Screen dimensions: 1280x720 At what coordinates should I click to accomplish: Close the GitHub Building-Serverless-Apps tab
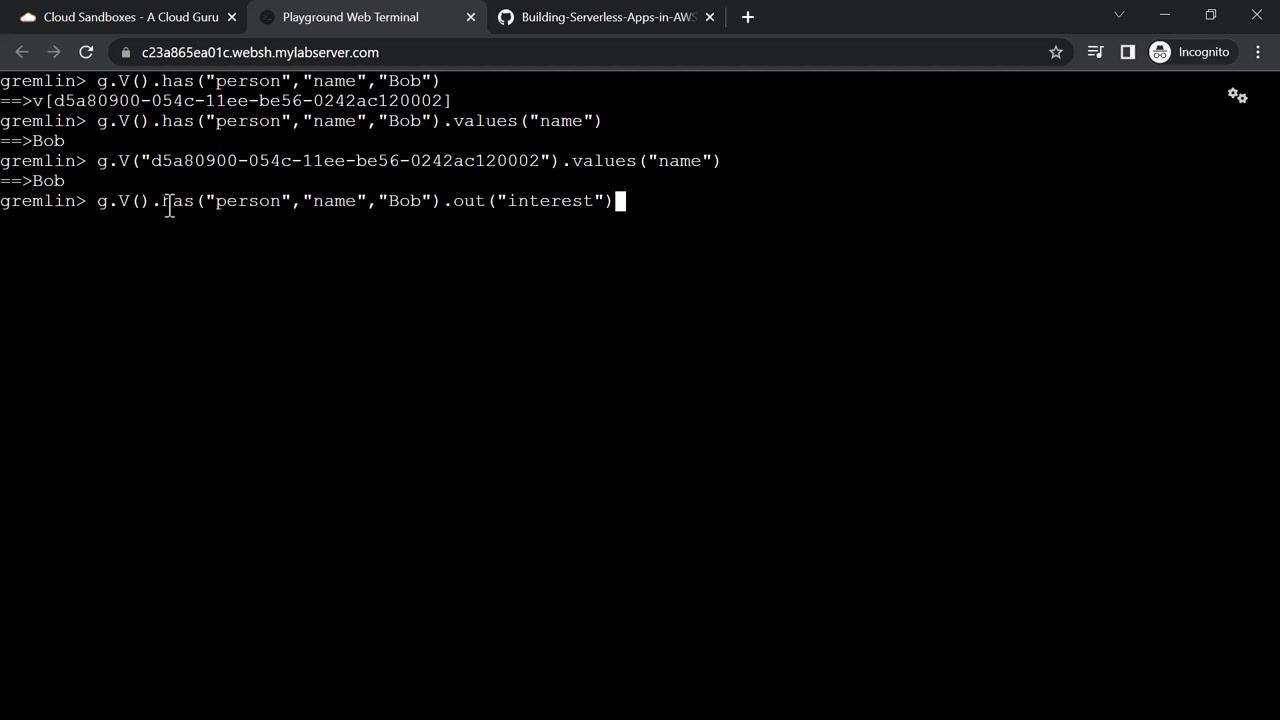click(x=710, y=17)
